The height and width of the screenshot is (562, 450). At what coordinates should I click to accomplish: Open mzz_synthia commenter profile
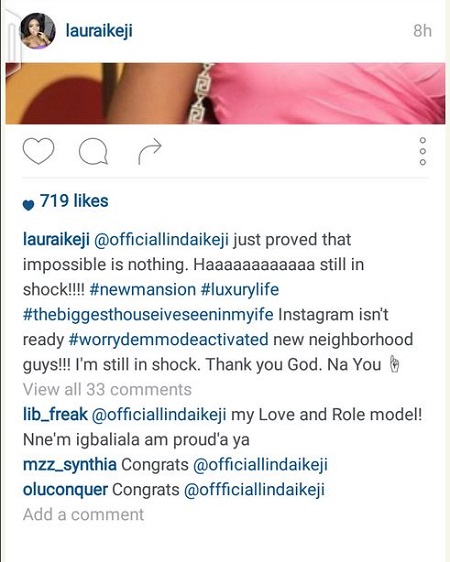70,465
